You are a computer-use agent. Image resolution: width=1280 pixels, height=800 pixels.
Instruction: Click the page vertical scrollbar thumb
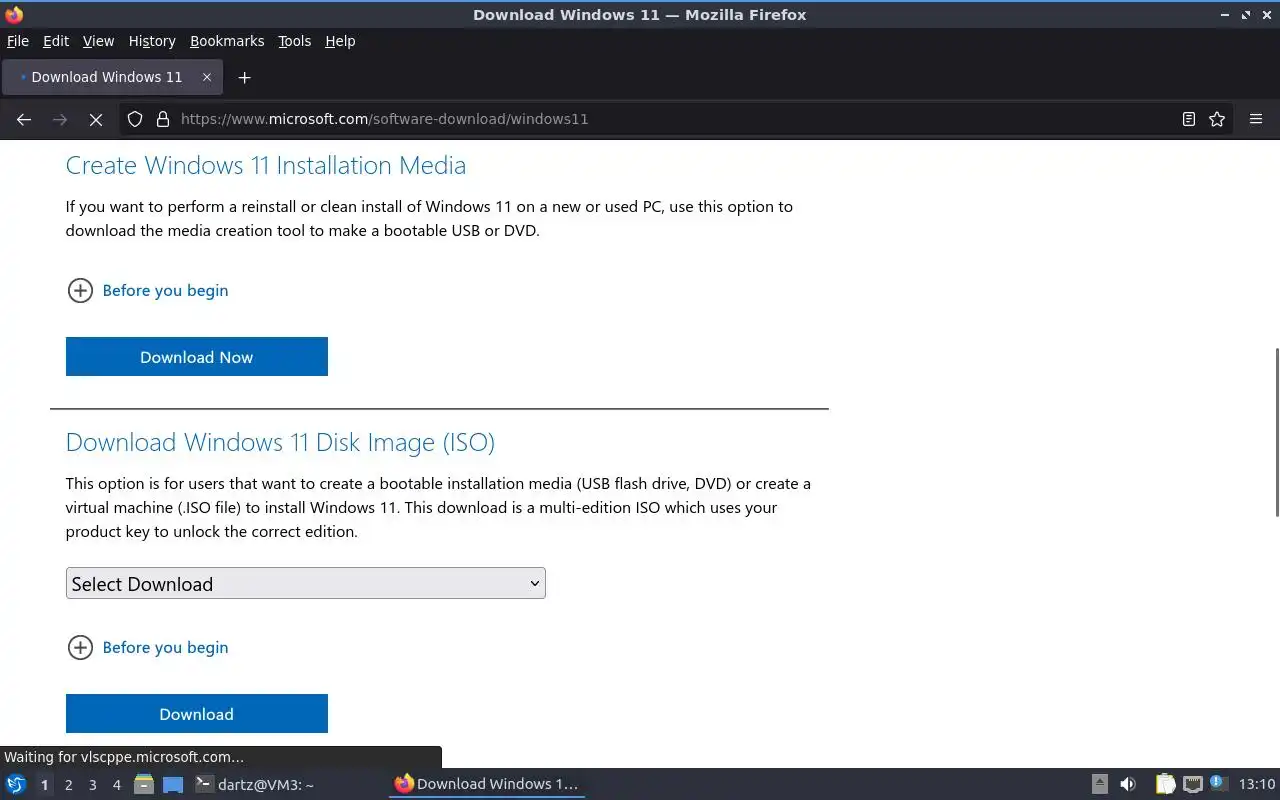tap(1276, 433)
